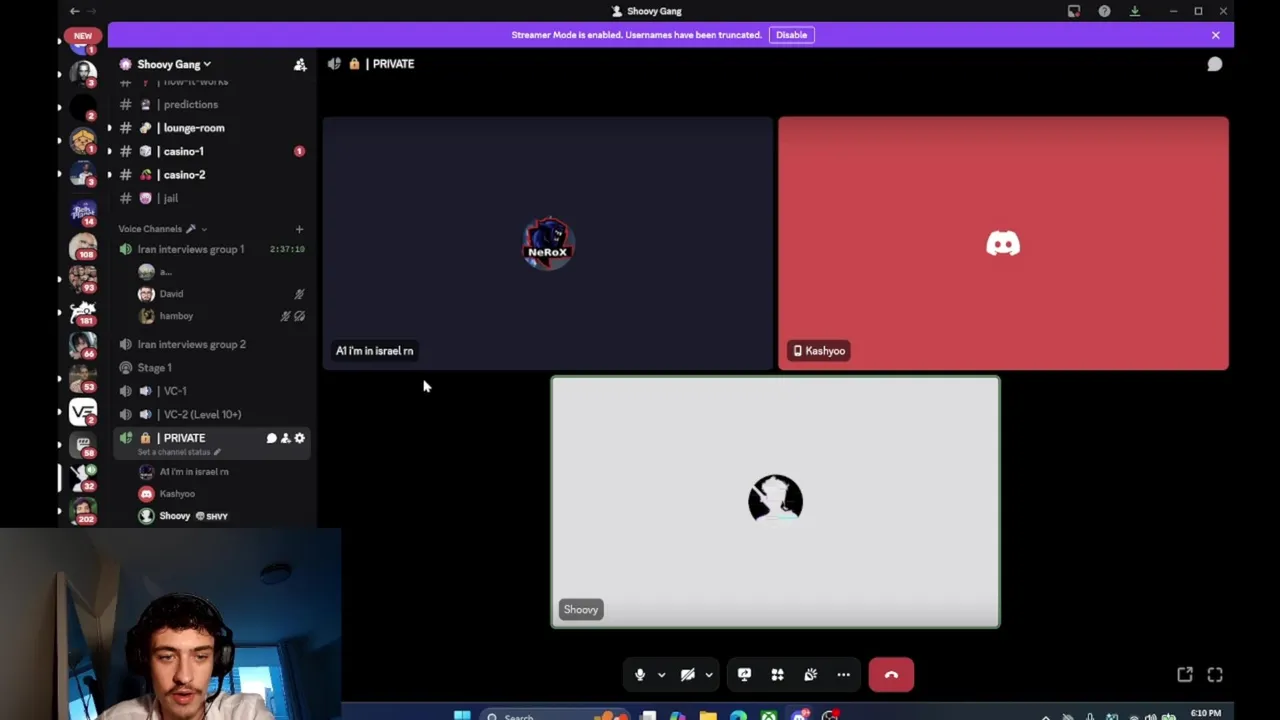Open the soundboard
The image size is (1280, 720).
(x=810, y=675)
